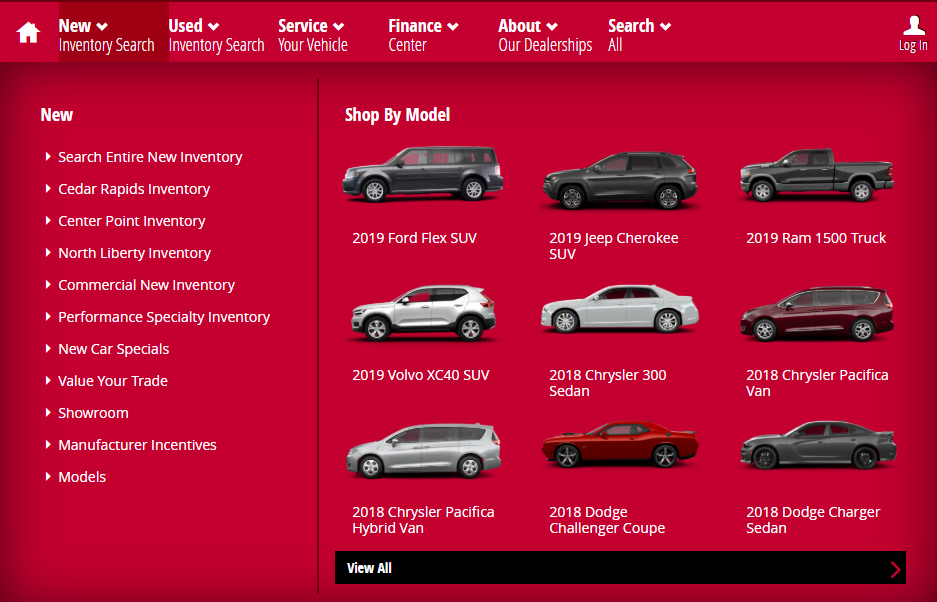The width and height of the screenshot is (937, 602).
Task: Click the 2018 Dodge Challenger Coupe thumbnail
Action: [619, 446]
